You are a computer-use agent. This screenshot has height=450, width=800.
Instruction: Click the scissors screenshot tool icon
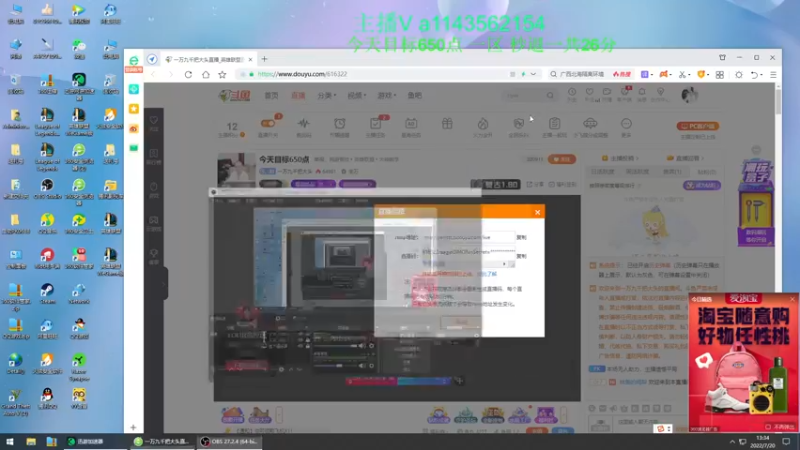coord(682,74)
